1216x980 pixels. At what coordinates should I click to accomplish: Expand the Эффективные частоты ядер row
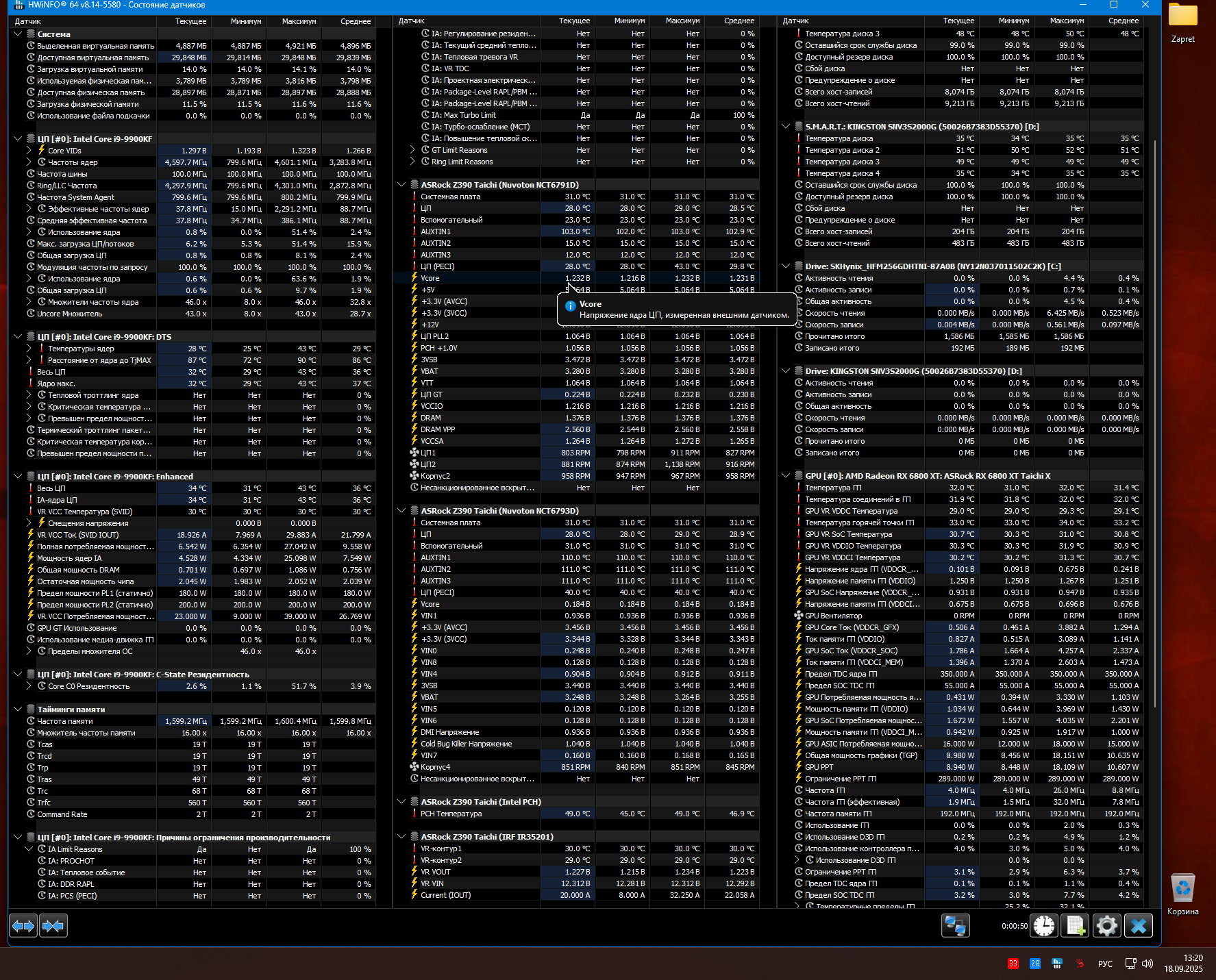[29, 209]
